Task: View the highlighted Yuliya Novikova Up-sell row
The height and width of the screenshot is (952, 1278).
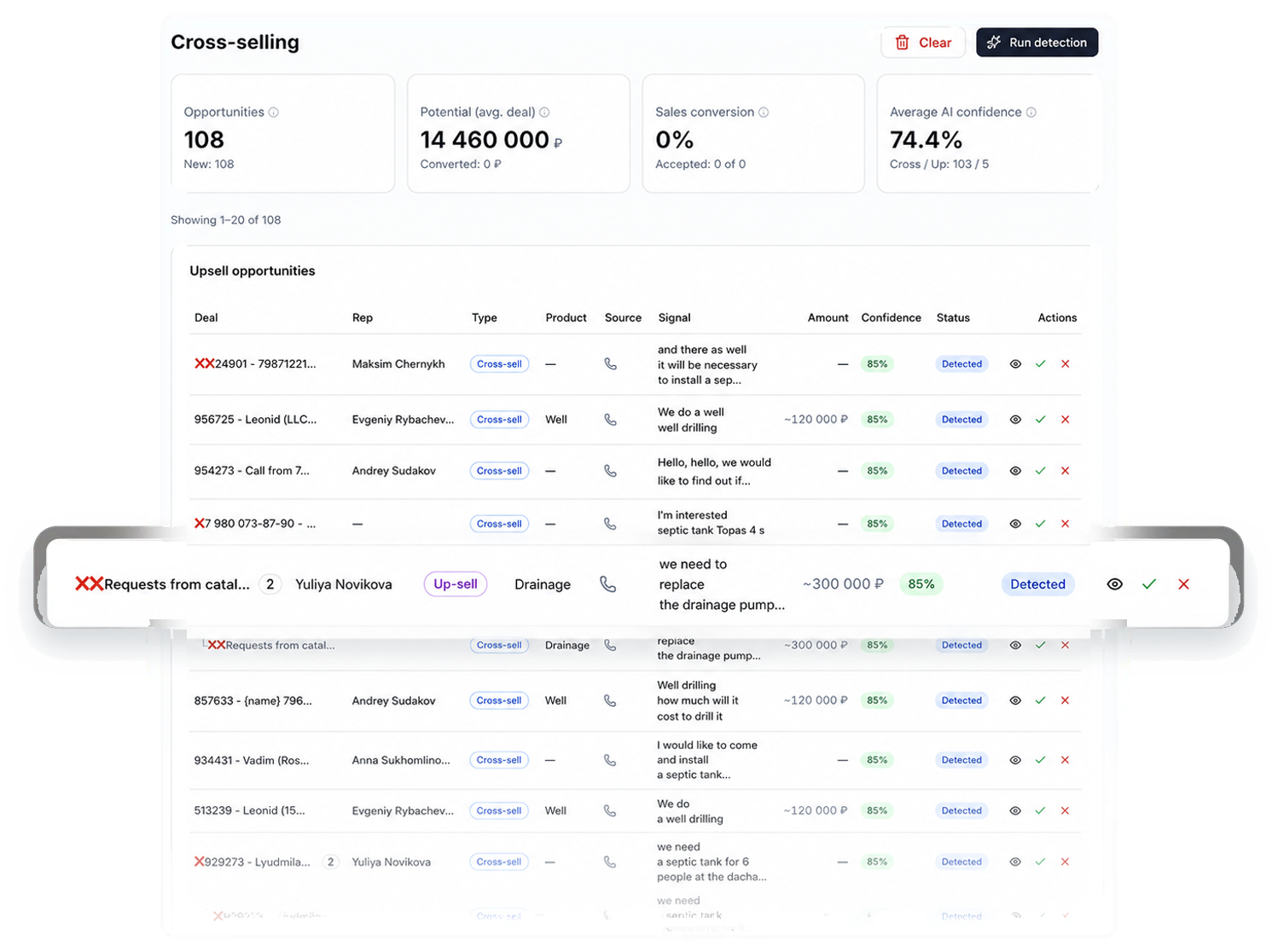Action: click(x=1114, y=584)
